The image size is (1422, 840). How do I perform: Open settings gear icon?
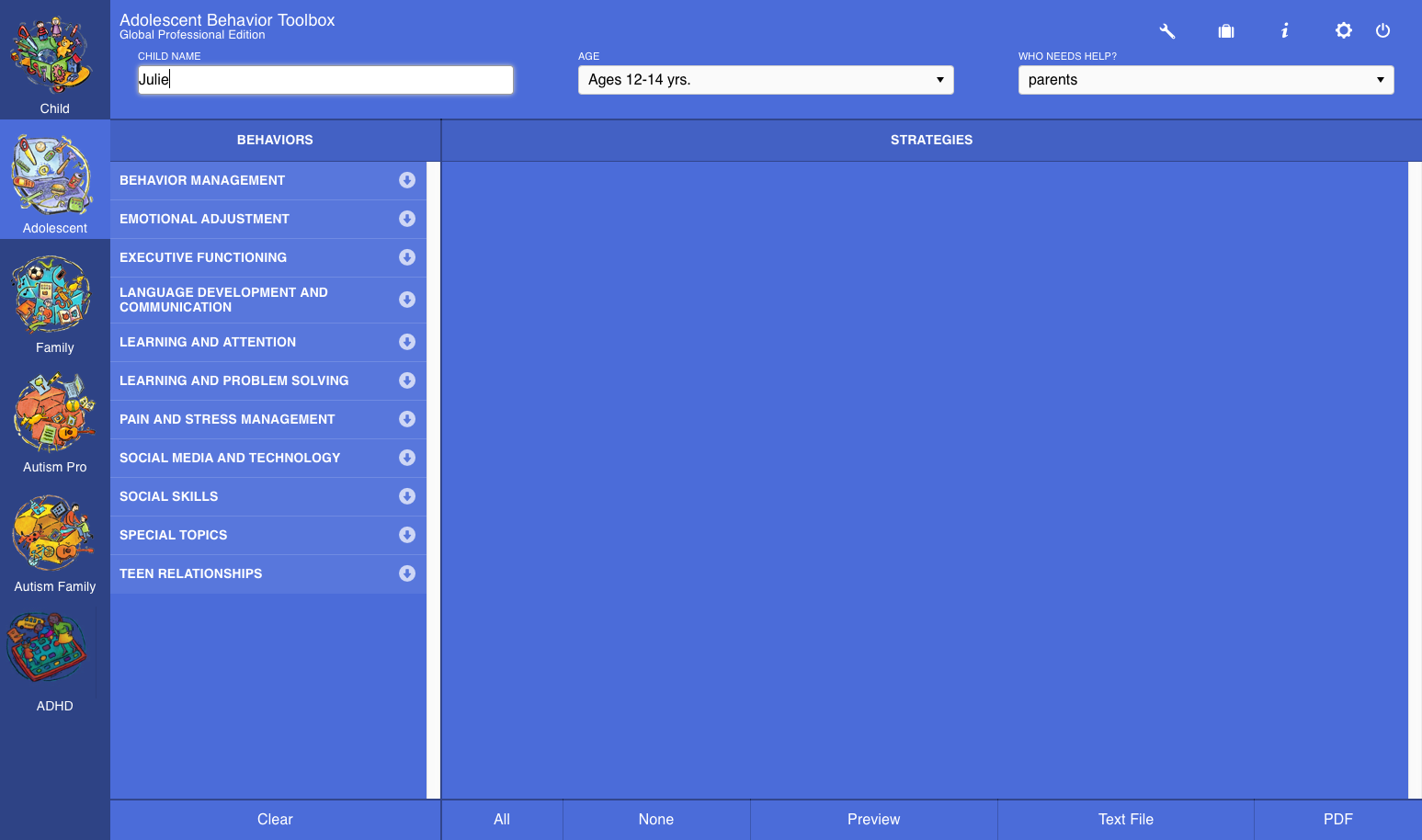[x=1343, y=31]
